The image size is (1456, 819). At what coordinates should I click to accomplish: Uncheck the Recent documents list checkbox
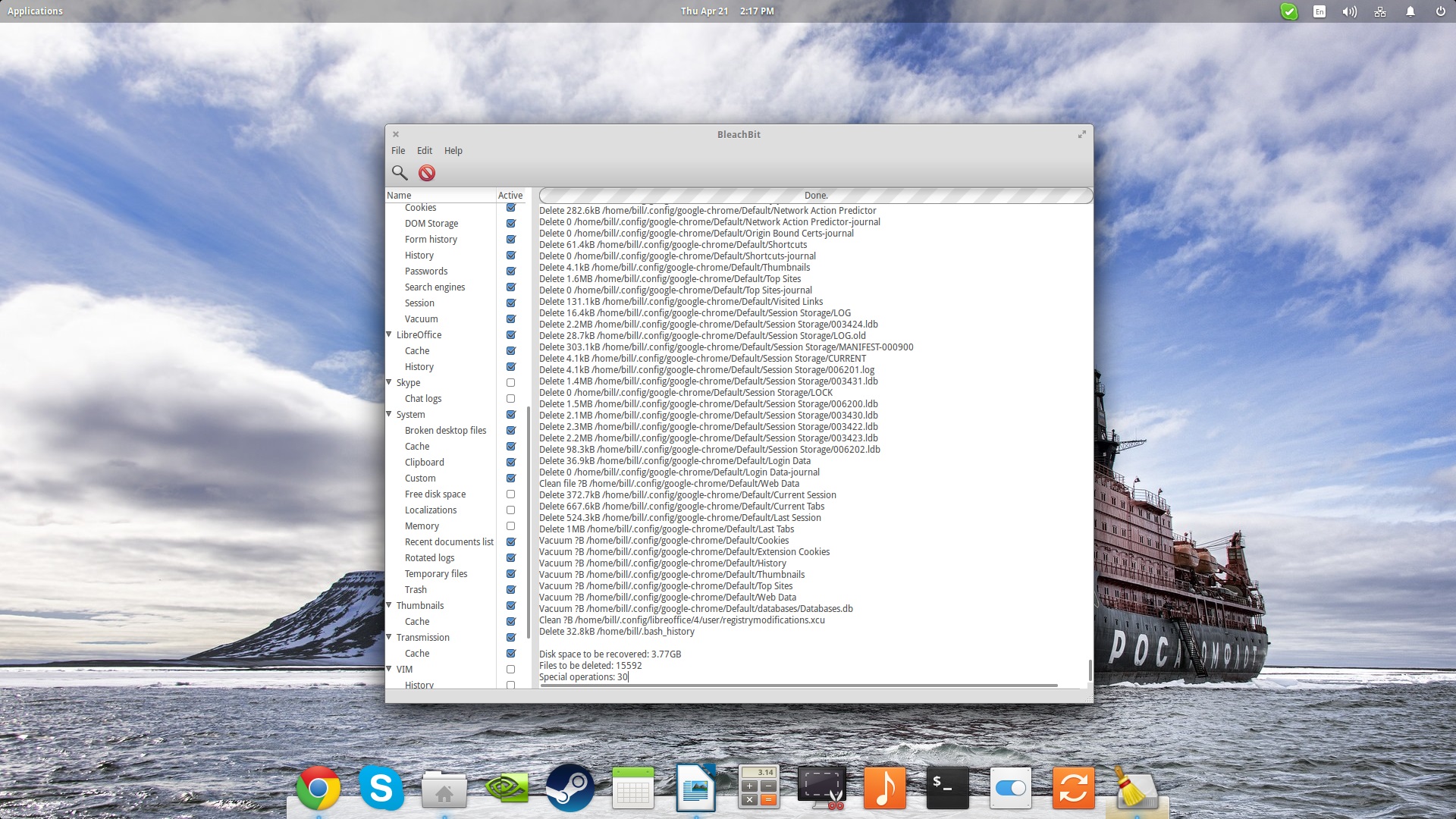511,542
